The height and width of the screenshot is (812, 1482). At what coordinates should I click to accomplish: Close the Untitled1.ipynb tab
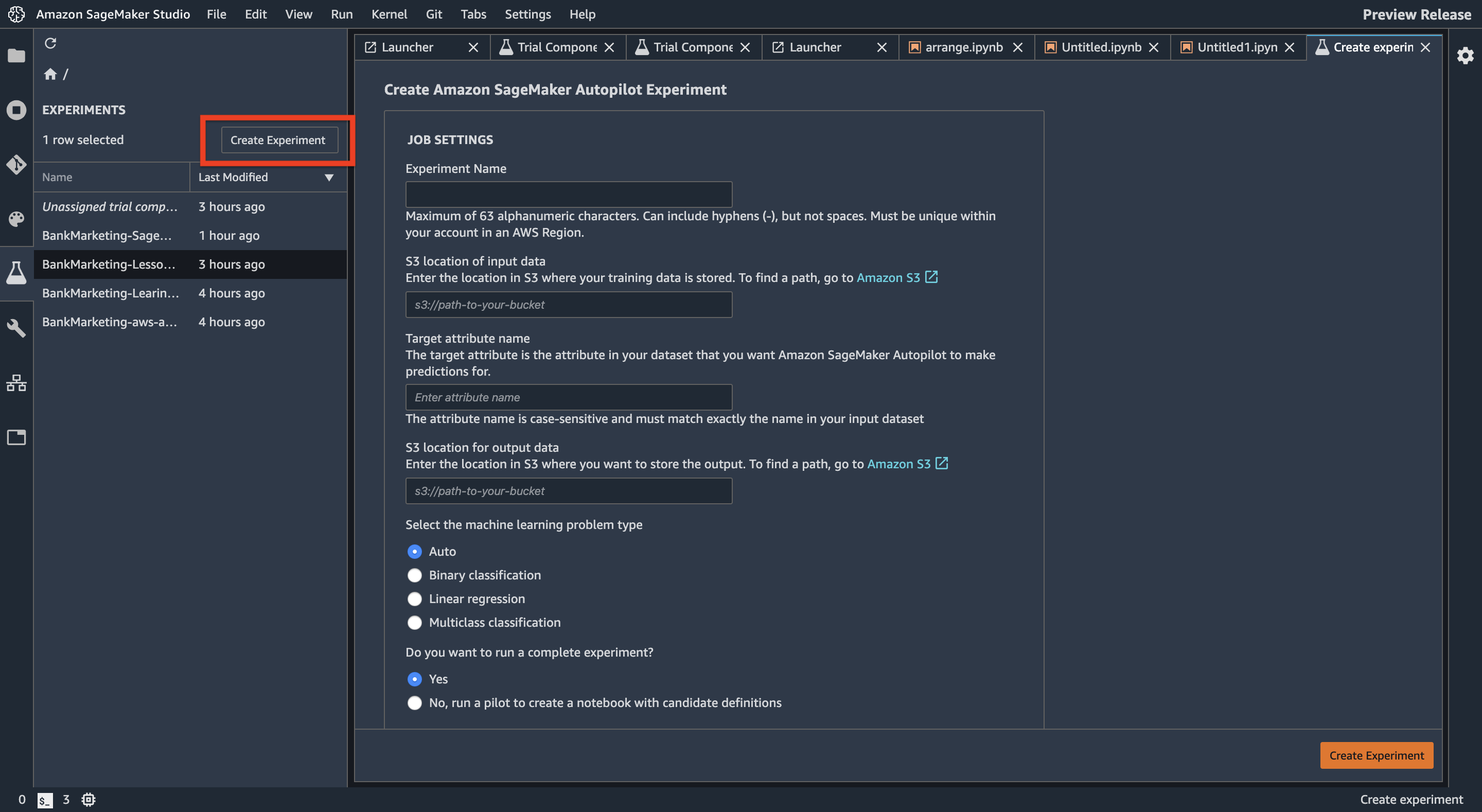1289,47
